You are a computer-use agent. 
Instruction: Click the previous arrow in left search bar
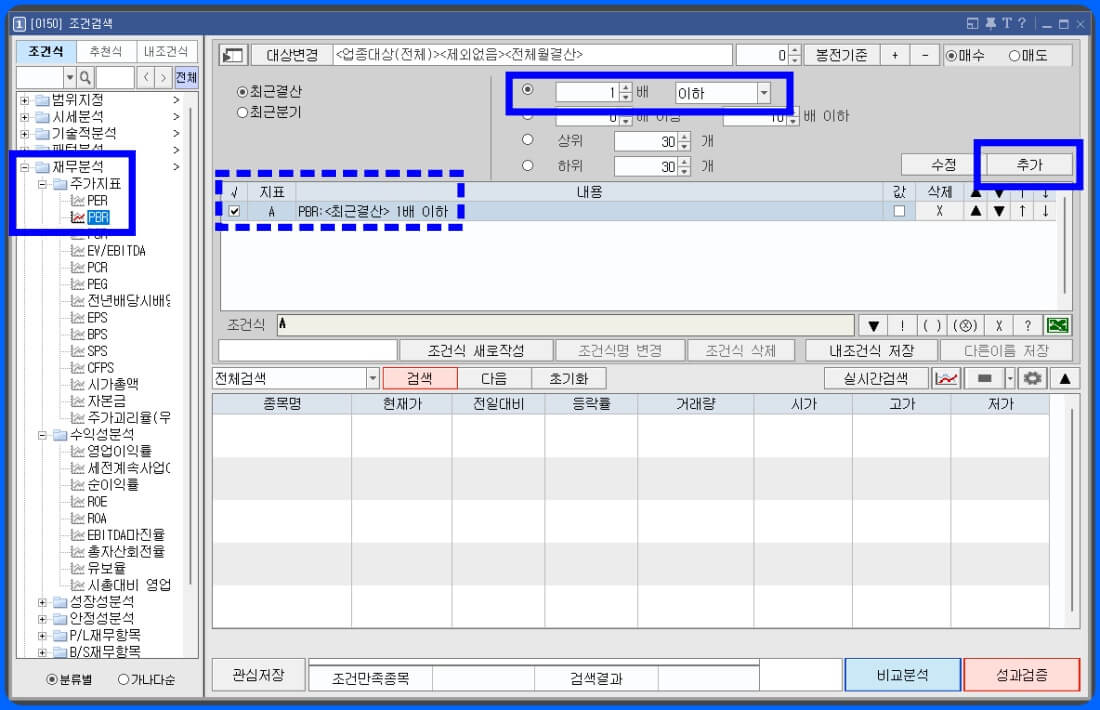coord(145,77)
